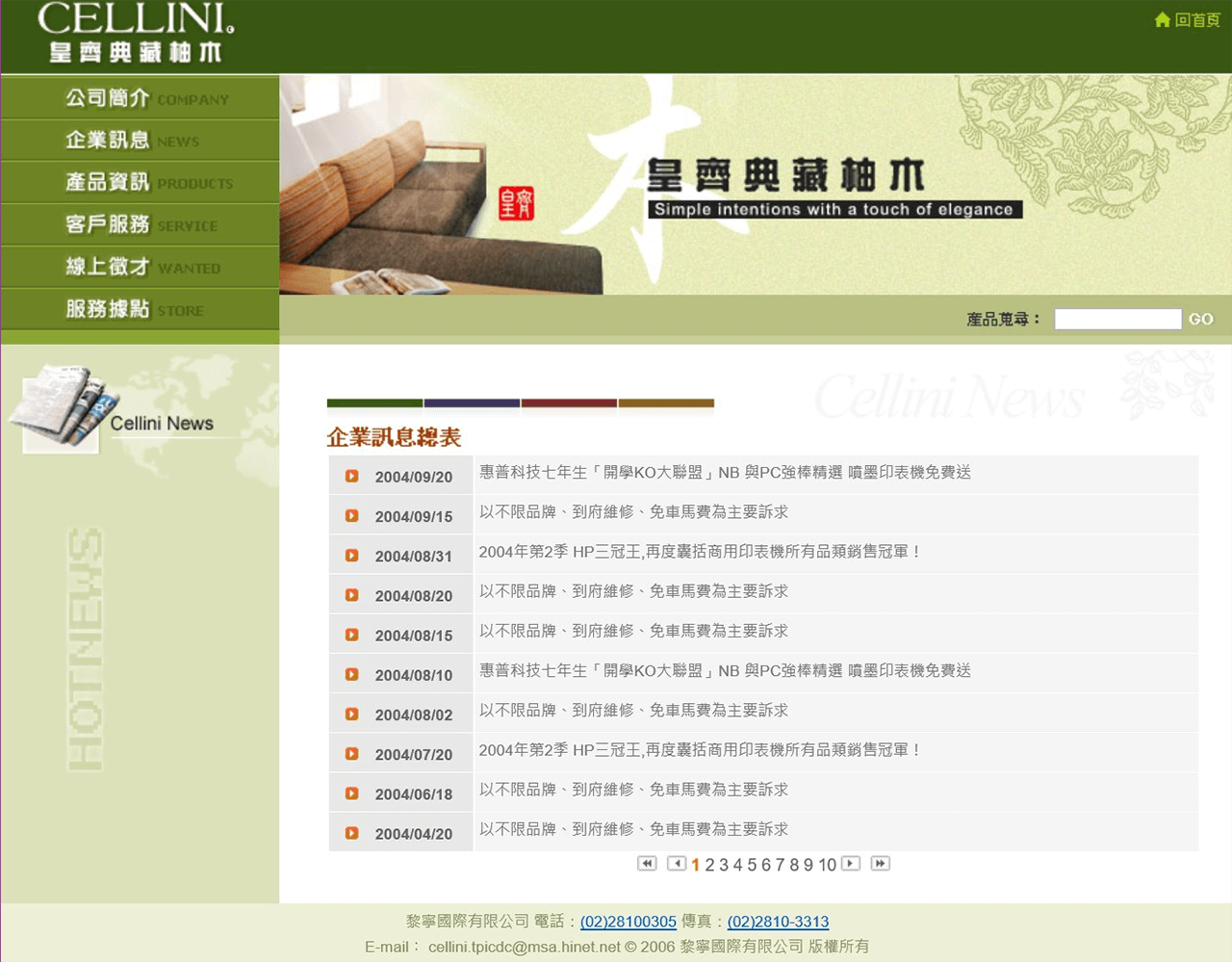Click the 企業訊息總表 heading
This screenshot has height=962, width=1232.
click(x=394, y=437)
